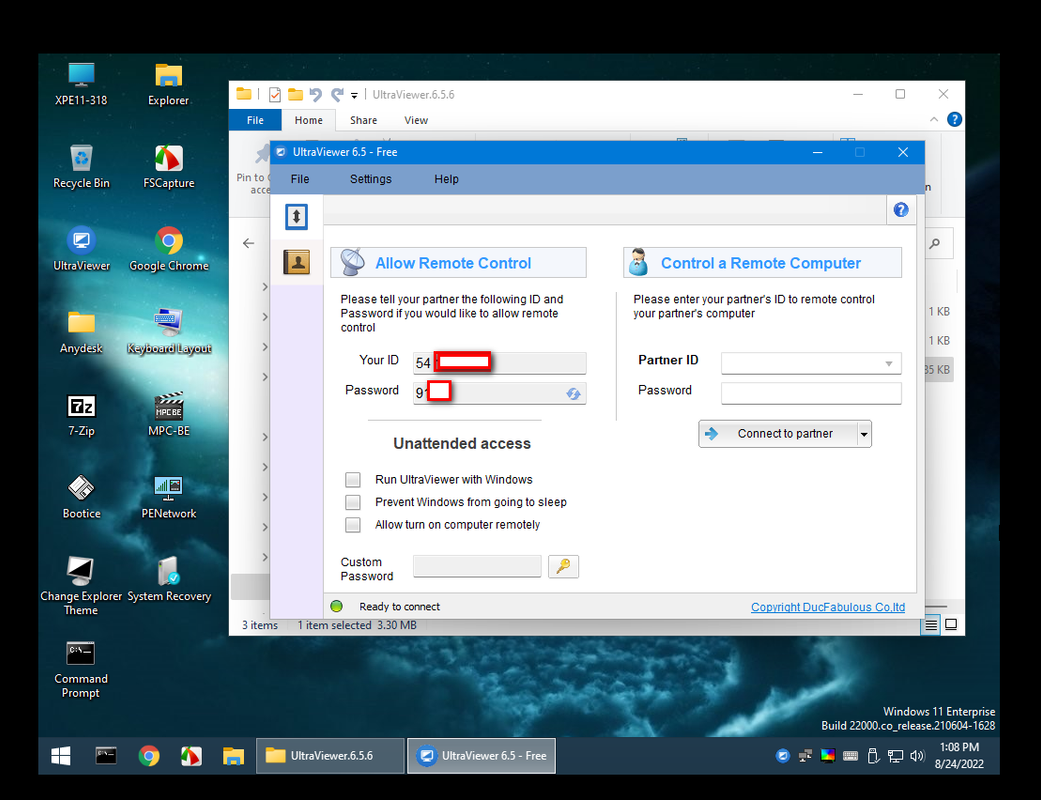Click the Explorer window help icon

pos(954,120)
